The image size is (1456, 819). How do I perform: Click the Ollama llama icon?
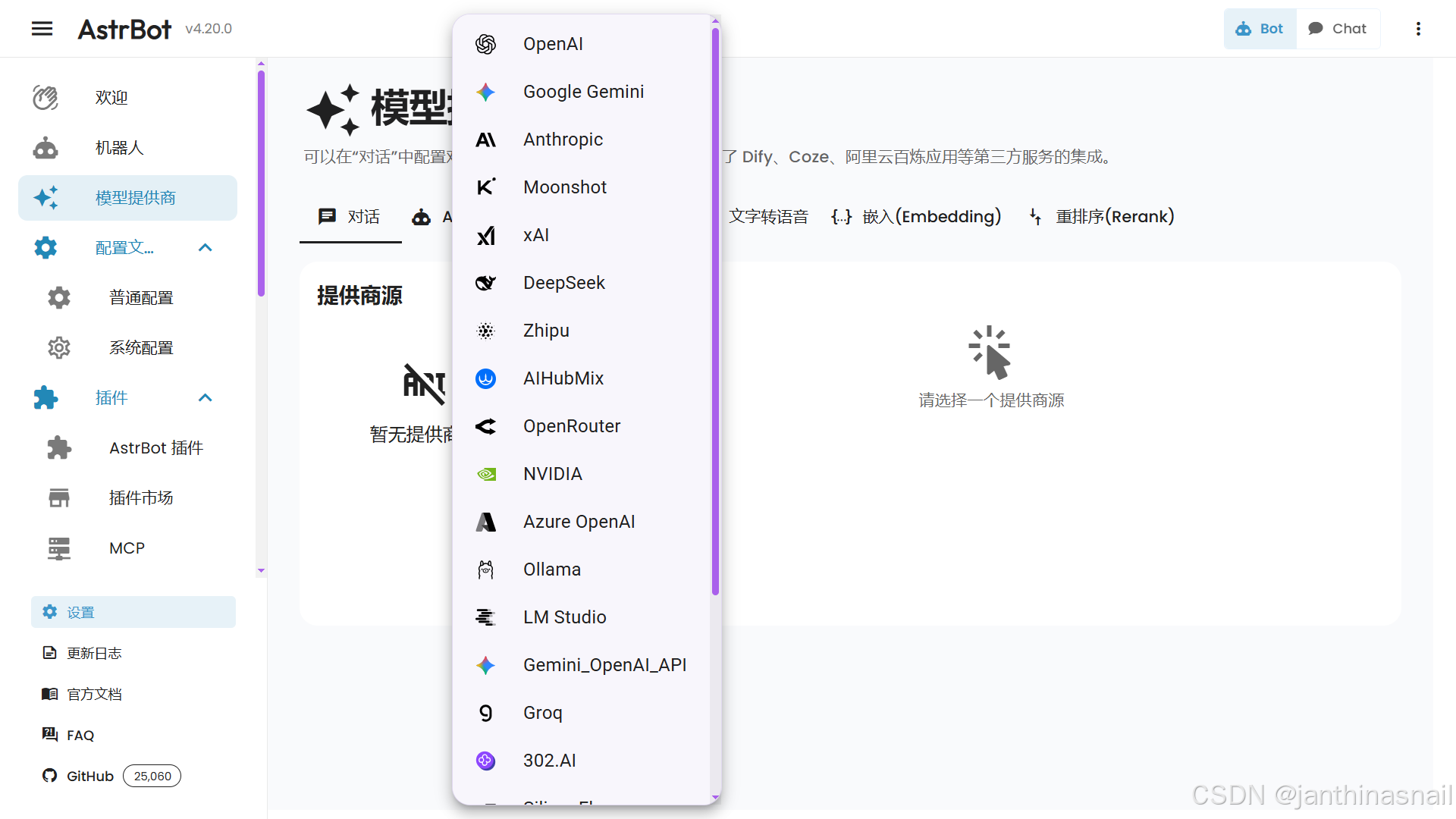486,570
